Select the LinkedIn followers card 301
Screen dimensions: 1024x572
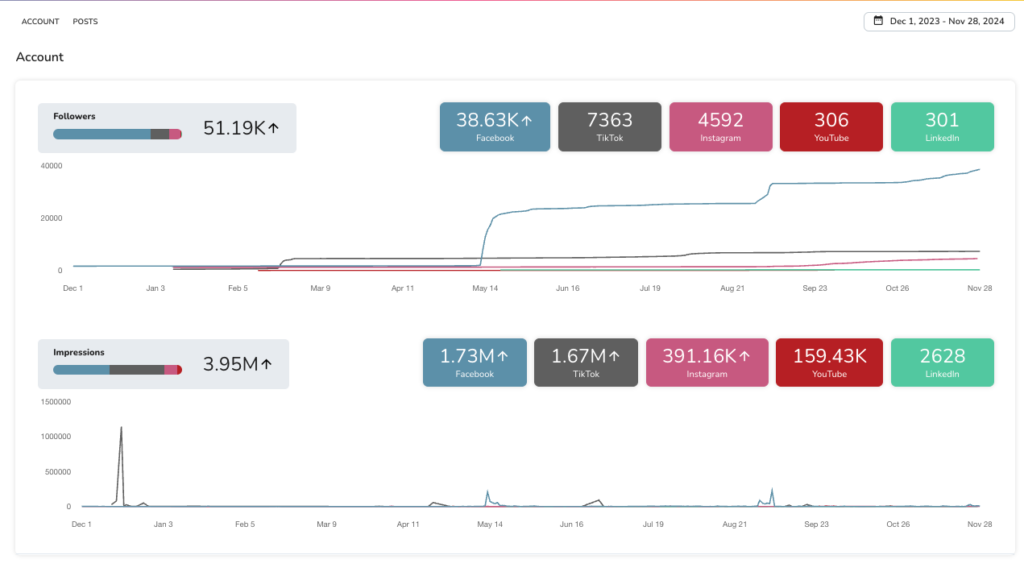point(942,127)
